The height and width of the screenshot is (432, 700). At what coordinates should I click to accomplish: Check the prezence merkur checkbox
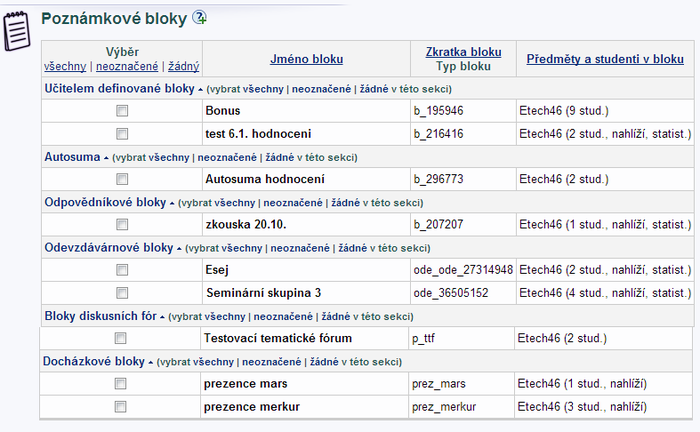pyautogui.click(x=120, y=407)
